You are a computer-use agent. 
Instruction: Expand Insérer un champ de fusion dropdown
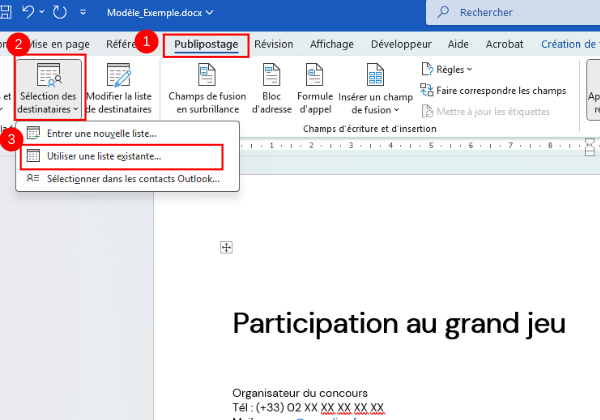click(x=375, y=88)
